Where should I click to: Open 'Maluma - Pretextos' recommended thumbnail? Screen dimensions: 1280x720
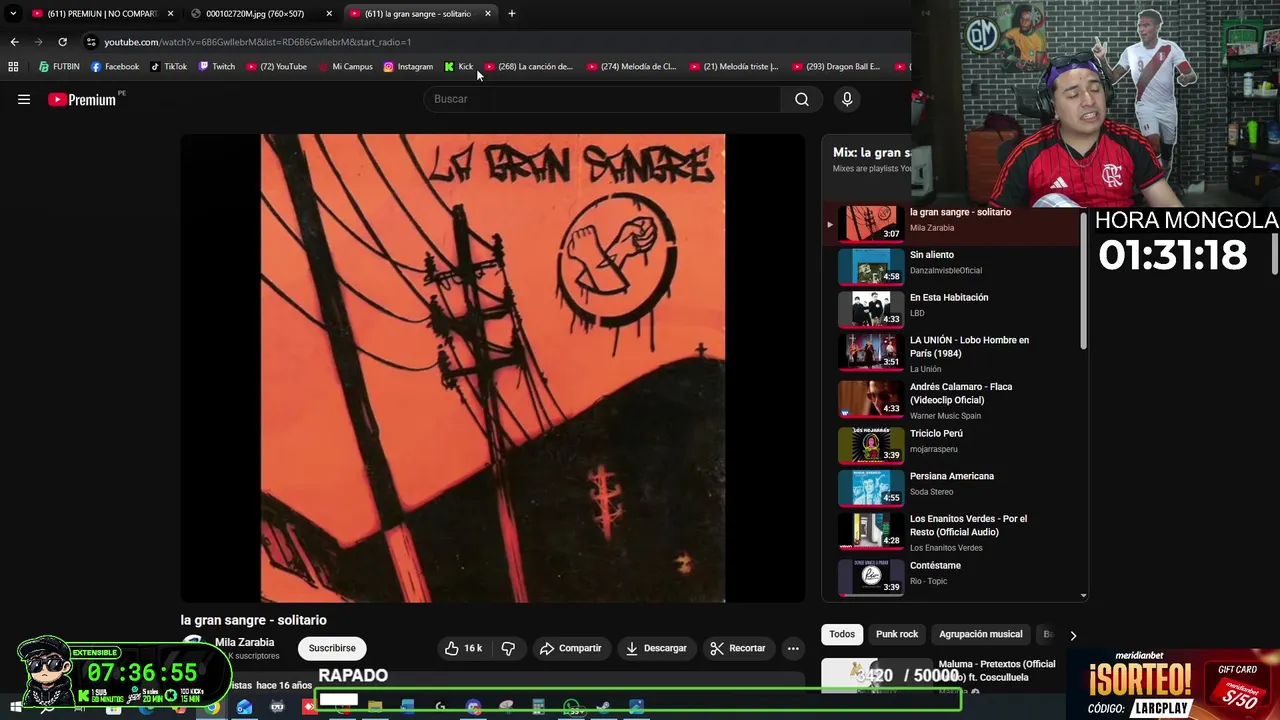click(x=877, y=674)
